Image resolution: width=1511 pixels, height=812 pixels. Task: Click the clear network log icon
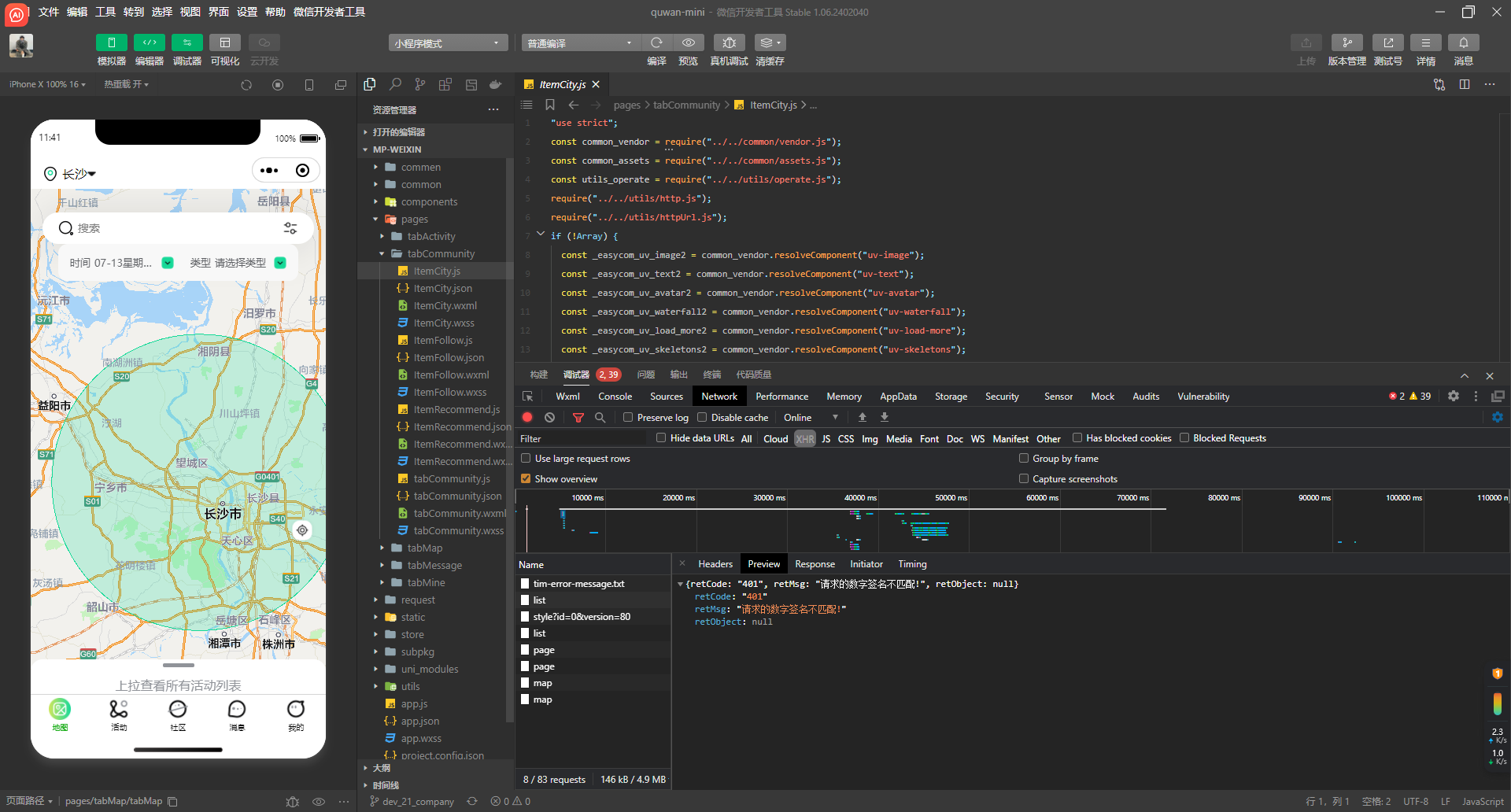[x=549, y=418]
